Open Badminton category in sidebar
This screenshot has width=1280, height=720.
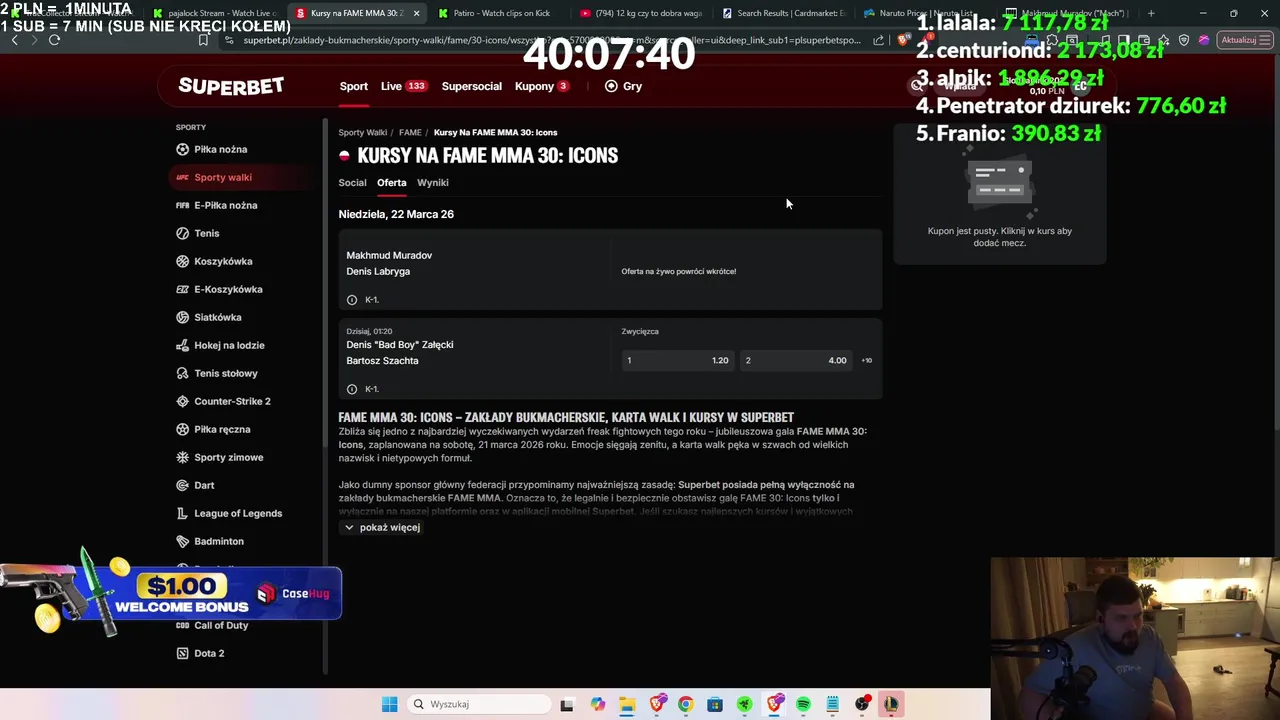(x=212, y=541)
